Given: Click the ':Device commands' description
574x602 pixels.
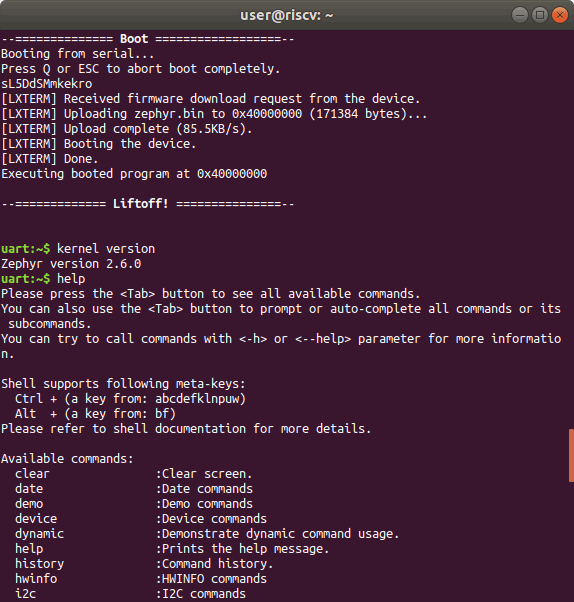Looking at the screenshot, I should (x=211, y=518).
